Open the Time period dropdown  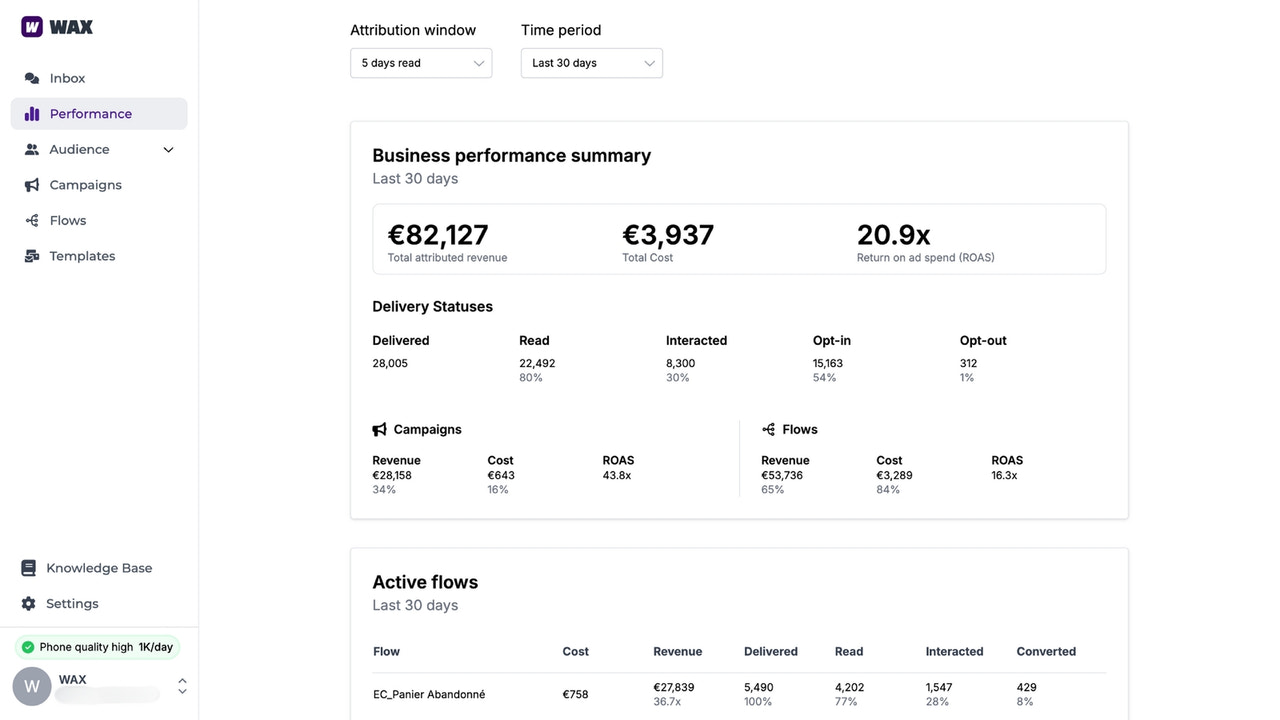tap(591, 62)
